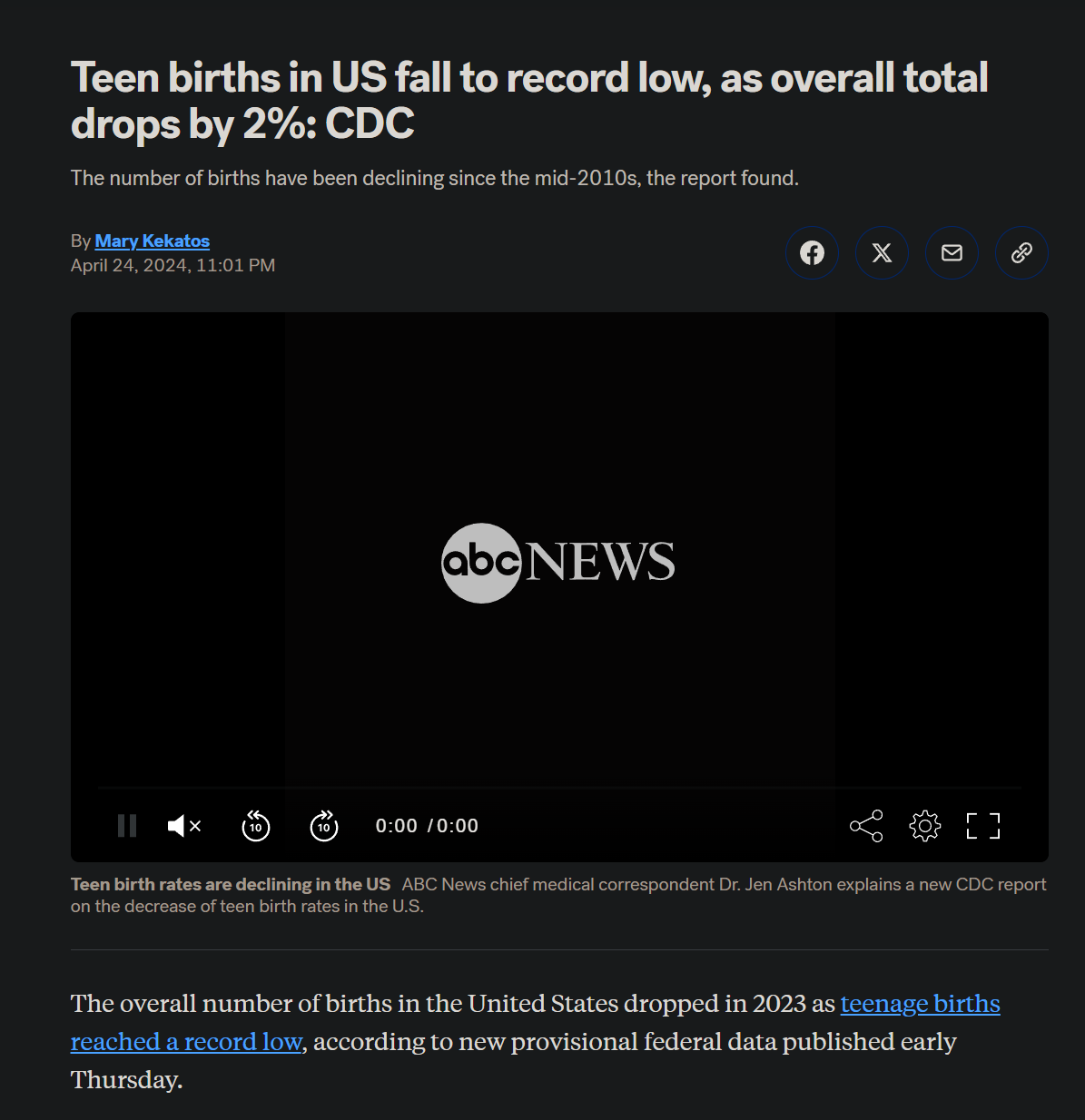
Task: Unmute the video player audio
Action: [x=184, y=826]
